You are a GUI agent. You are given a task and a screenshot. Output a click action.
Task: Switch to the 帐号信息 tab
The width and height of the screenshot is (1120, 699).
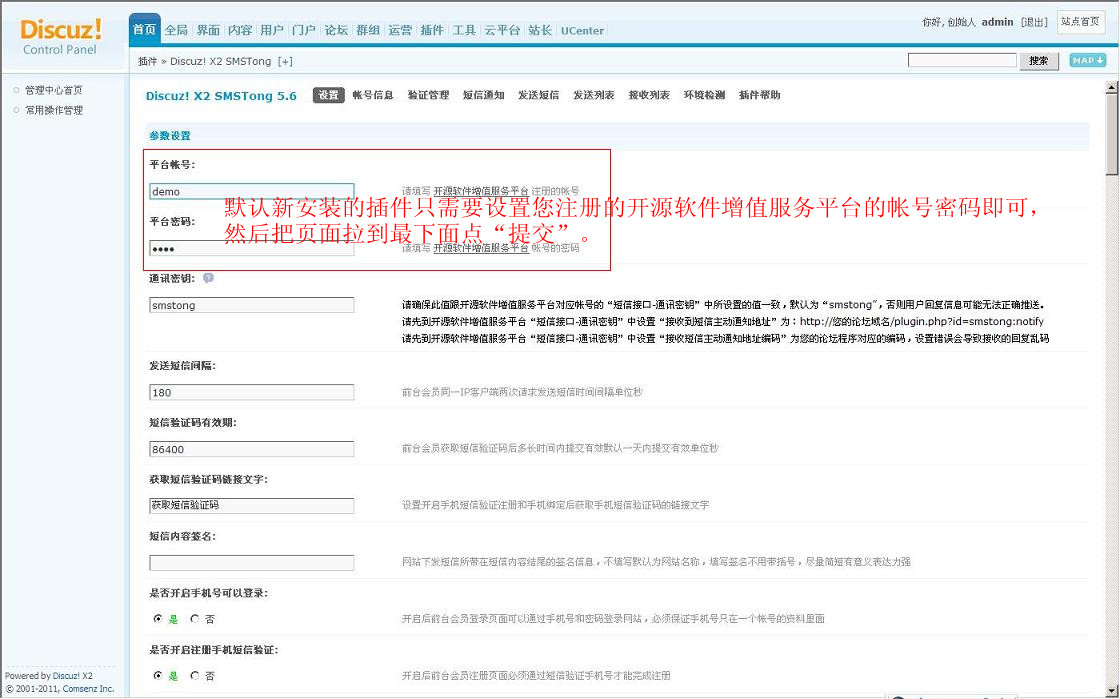[x=373, y=95]
